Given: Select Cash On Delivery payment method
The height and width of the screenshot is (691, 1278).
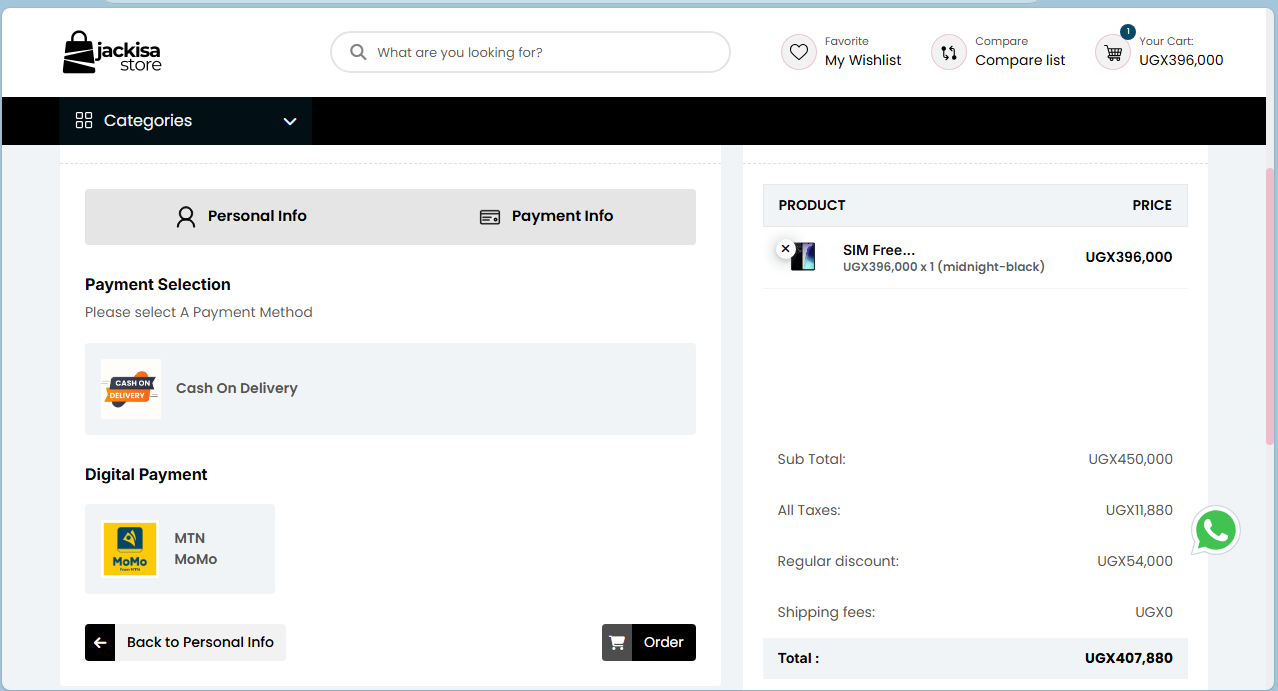Looking at the screenshot, I should pos(390,389).
